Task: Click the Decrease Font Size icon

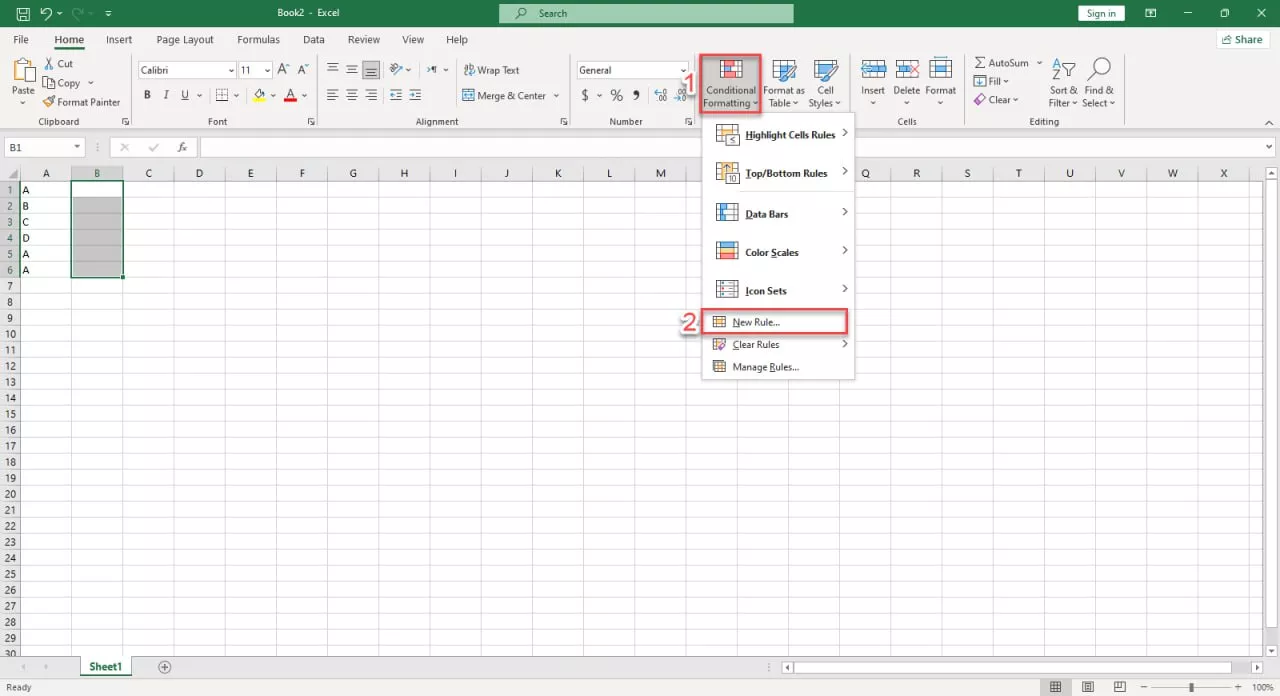Action: 302,70
